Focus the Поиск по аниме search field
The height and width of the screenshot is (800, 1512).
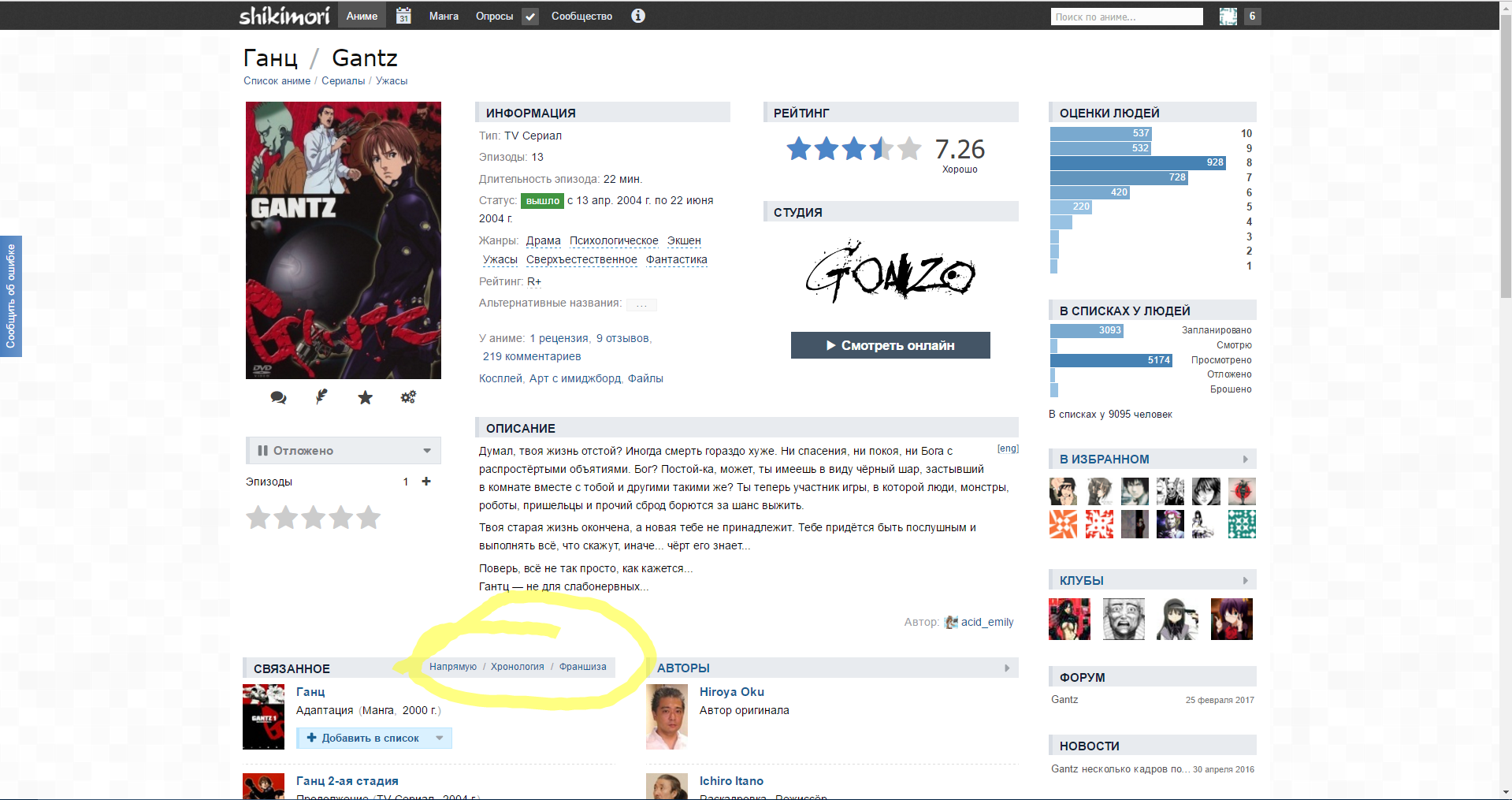(1127, 17)
